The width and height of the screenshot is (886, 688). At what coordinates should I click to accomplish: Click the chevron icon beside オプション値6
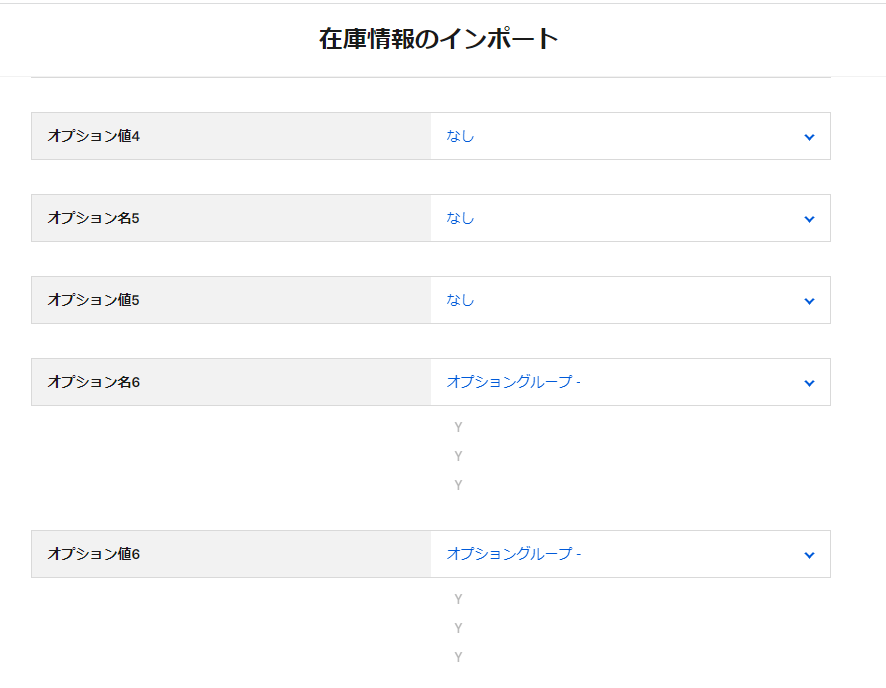(x=809, y=554)
